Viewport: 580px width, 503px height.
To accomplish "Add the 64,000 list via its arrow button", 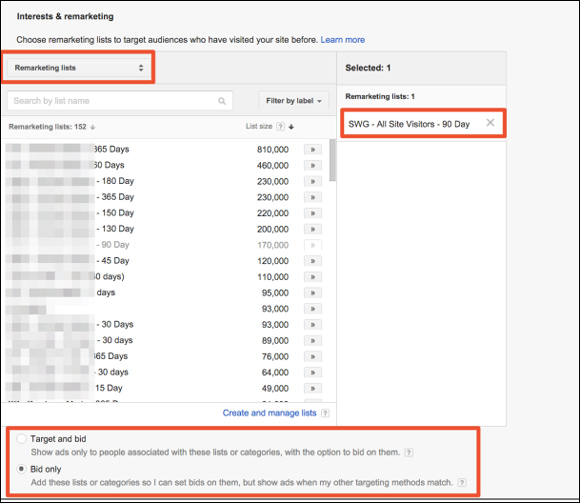I will click(x=313, y=372).
